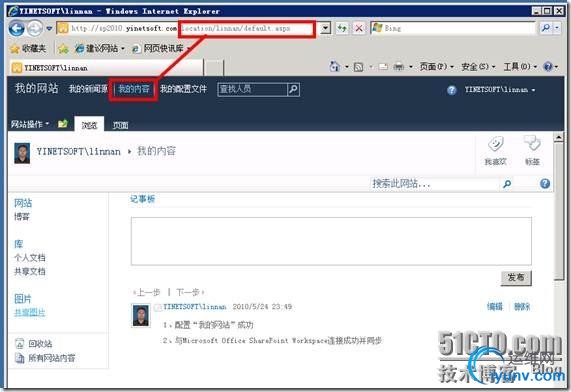Click the Bing search magnifier button

[546, 28]
